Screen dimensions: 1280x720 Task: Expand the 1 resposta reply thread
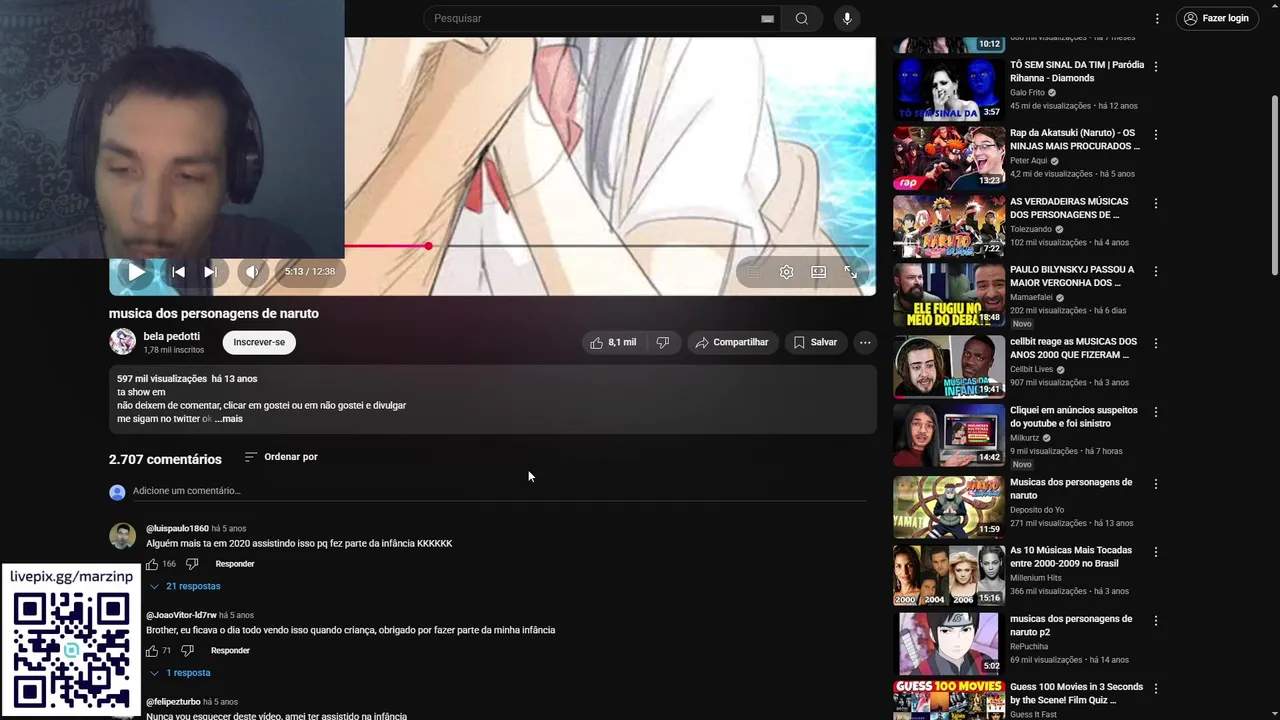[180, 673]
